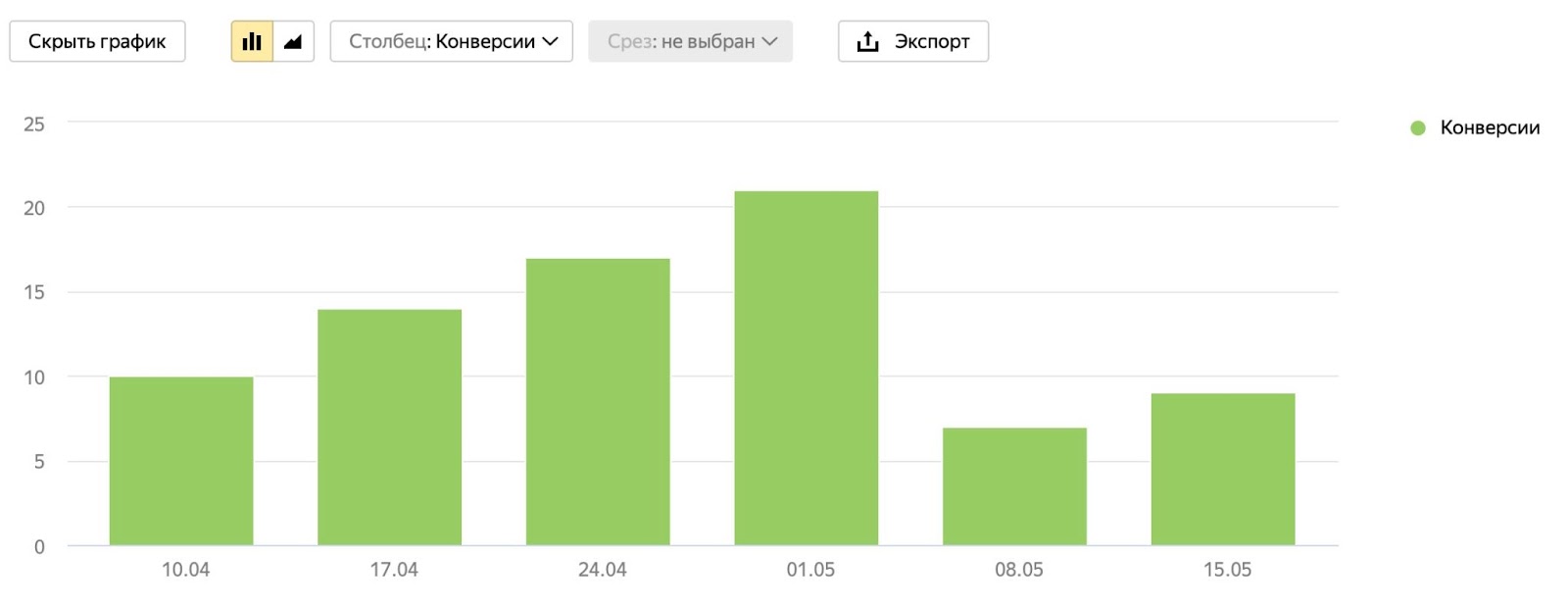
Task: Click the x-axis label 15.05
Action: [x=1227, y=570]
